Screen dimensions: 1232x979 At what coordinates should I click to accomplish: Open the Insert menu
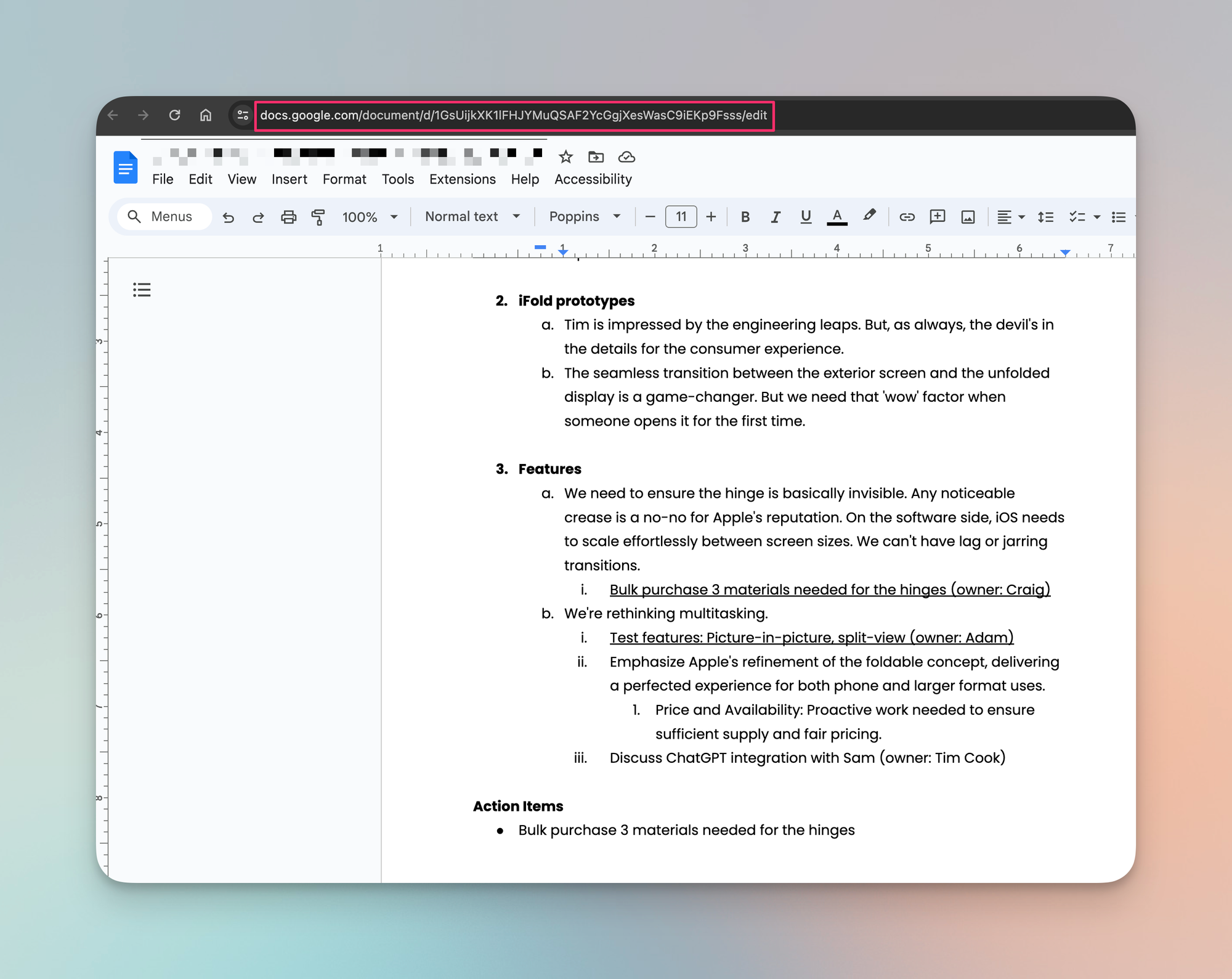click(x=289, y=179)
